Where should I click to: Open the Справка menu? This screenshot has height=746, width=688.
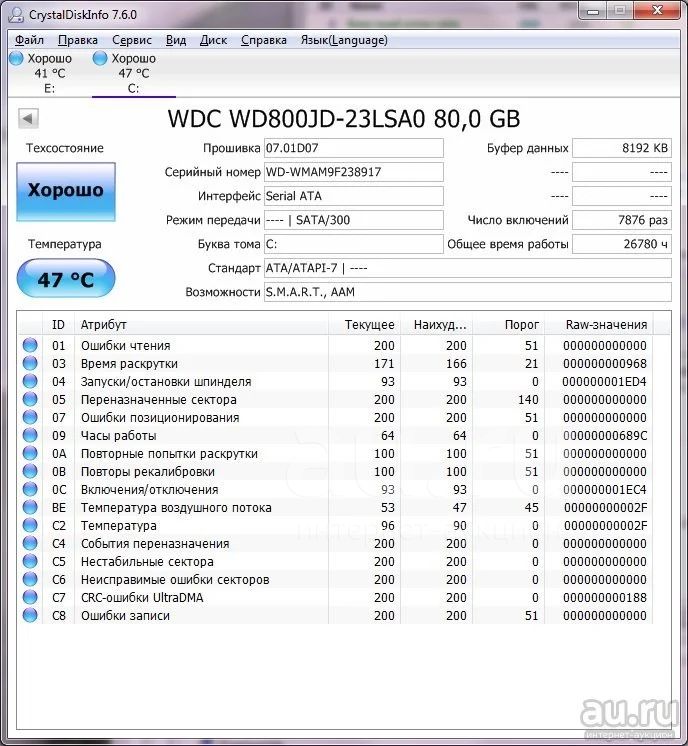tap(264, 40)
